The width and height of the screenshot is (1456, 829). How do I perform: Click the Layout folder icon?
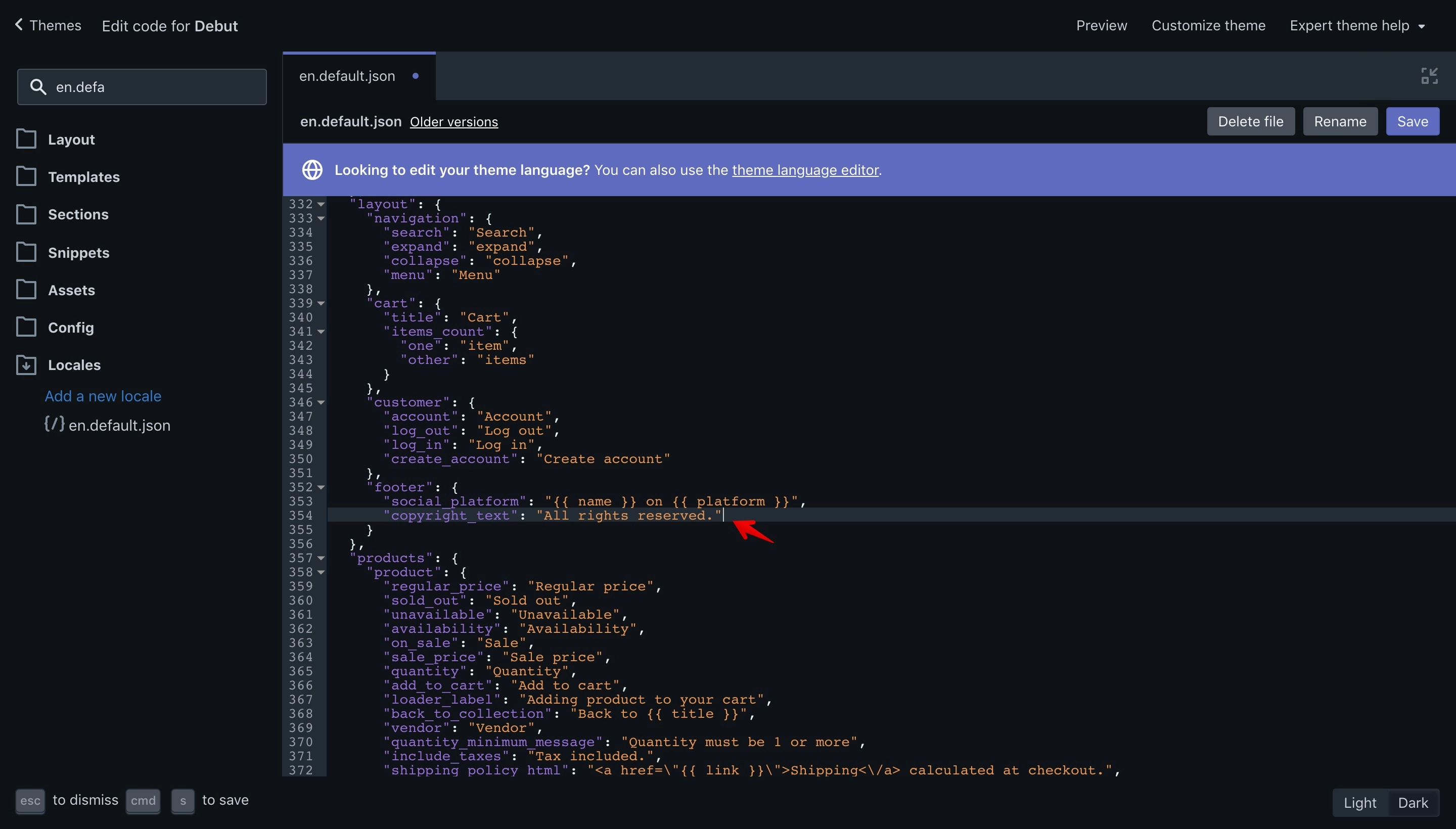click(x=26, y=139)
